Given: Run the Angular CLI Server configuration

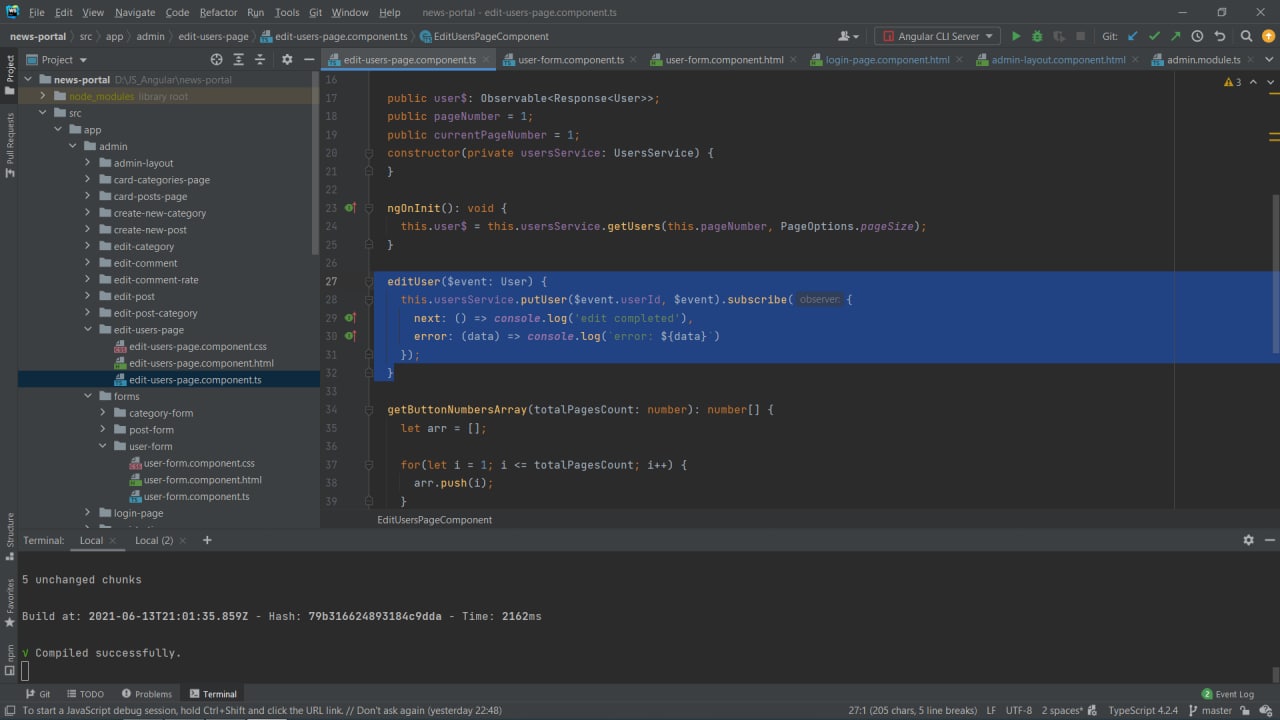Looking at the screenshot, I should 1016,36.
